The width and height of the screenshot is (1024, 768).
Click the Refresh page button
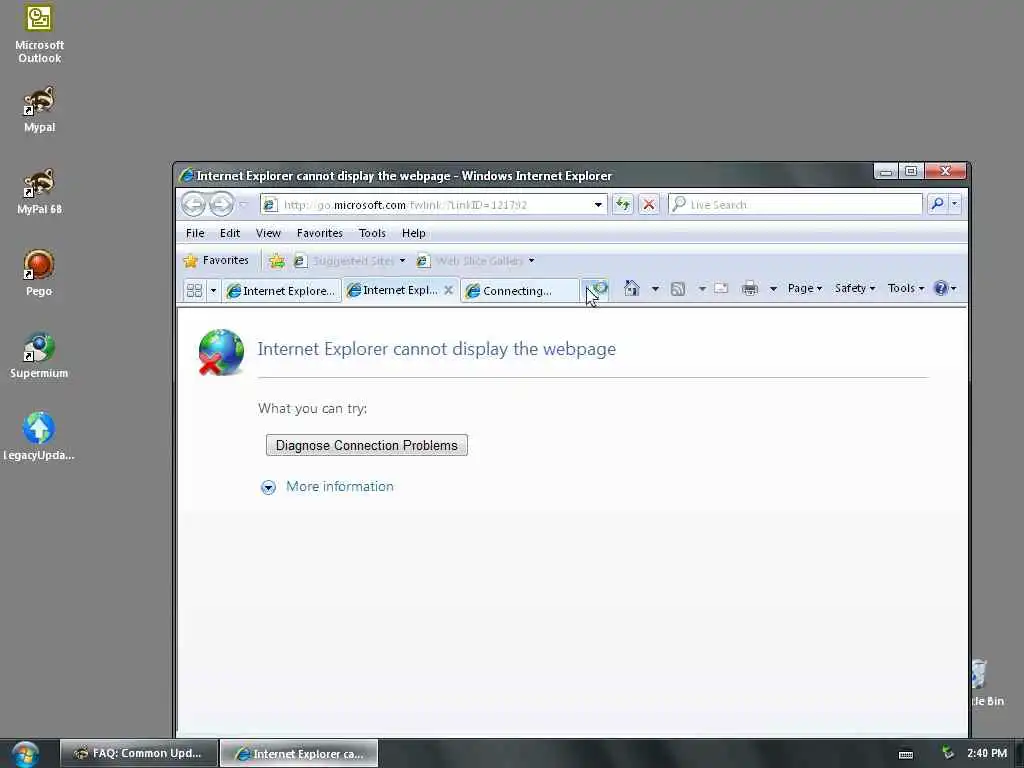(622, 204)
